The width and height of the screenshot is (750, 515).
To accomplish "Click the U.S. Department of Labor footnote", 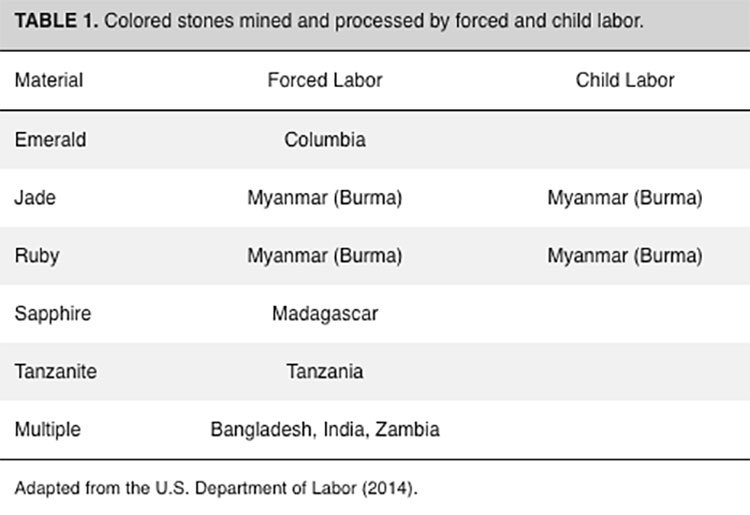I will click(216, 488).
